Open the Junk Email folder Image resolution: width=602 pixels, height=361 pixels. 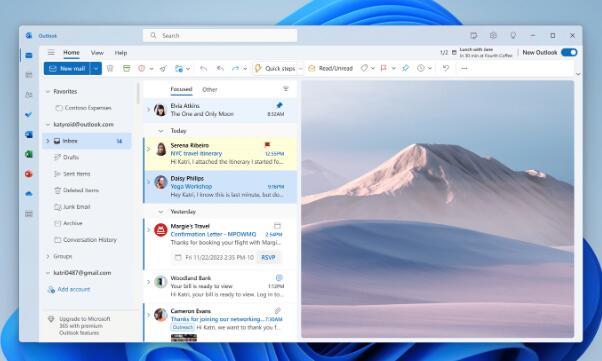[76, 207]
